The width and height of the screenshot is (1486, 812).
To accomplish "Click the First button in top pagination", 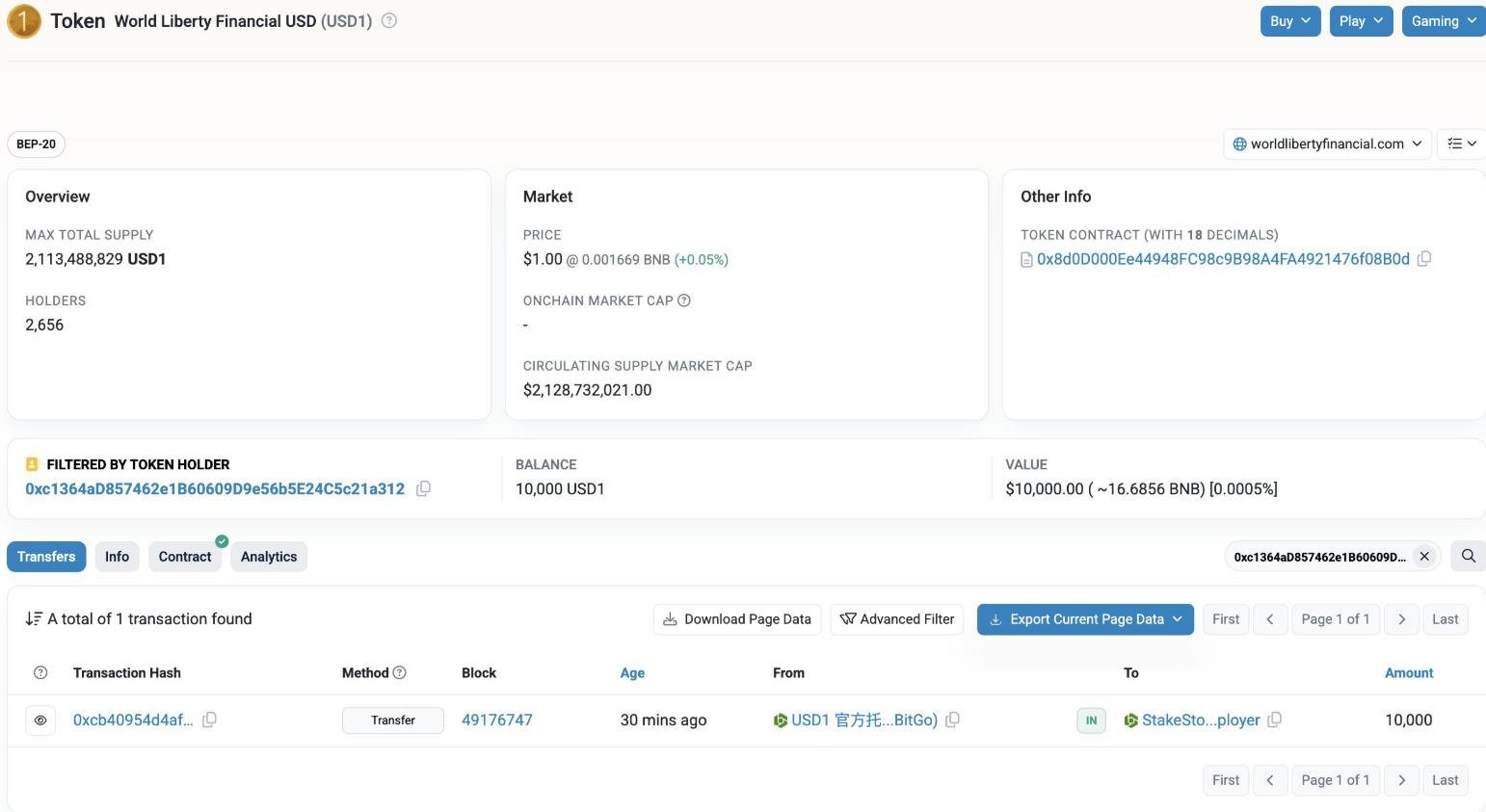I will (1226, 619).
